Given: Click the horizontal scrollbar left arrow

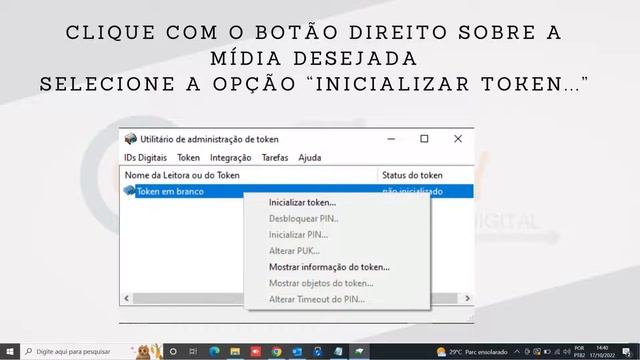Looking at the screenshot, I should click(127, 298).
